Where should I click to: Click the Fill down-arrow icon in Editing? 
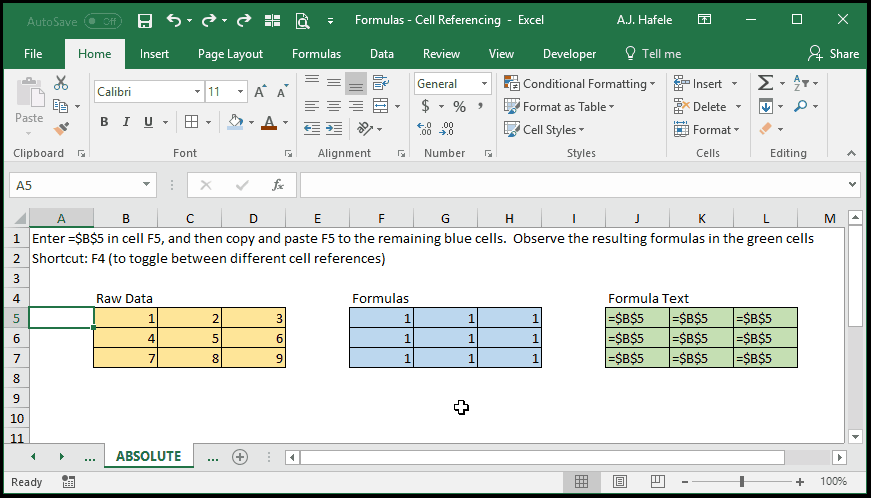[766, 106]
